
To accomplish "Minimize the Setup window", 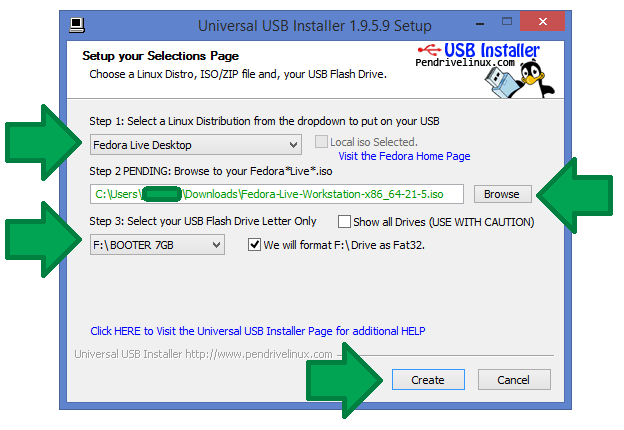I will pos(480,23).
